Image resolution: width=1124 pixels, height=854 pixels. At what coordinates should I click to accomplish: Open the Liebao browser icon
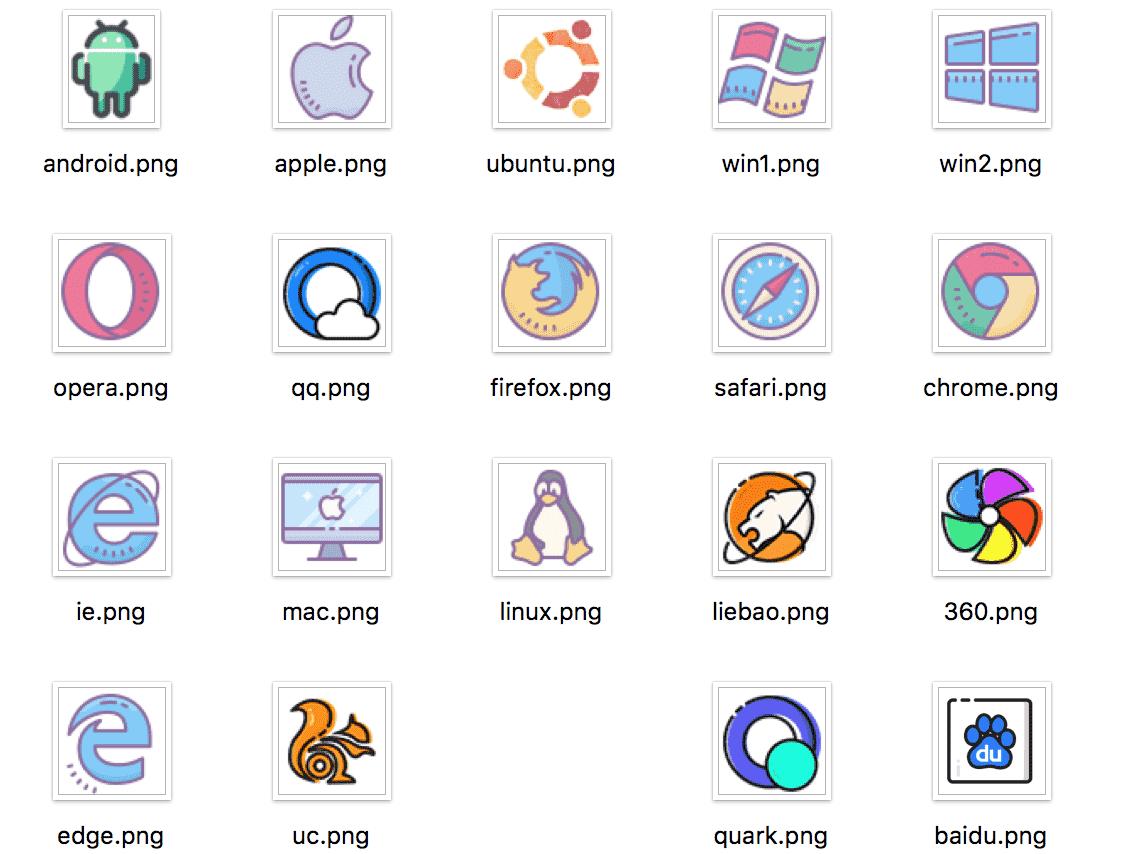click(771, 516)
